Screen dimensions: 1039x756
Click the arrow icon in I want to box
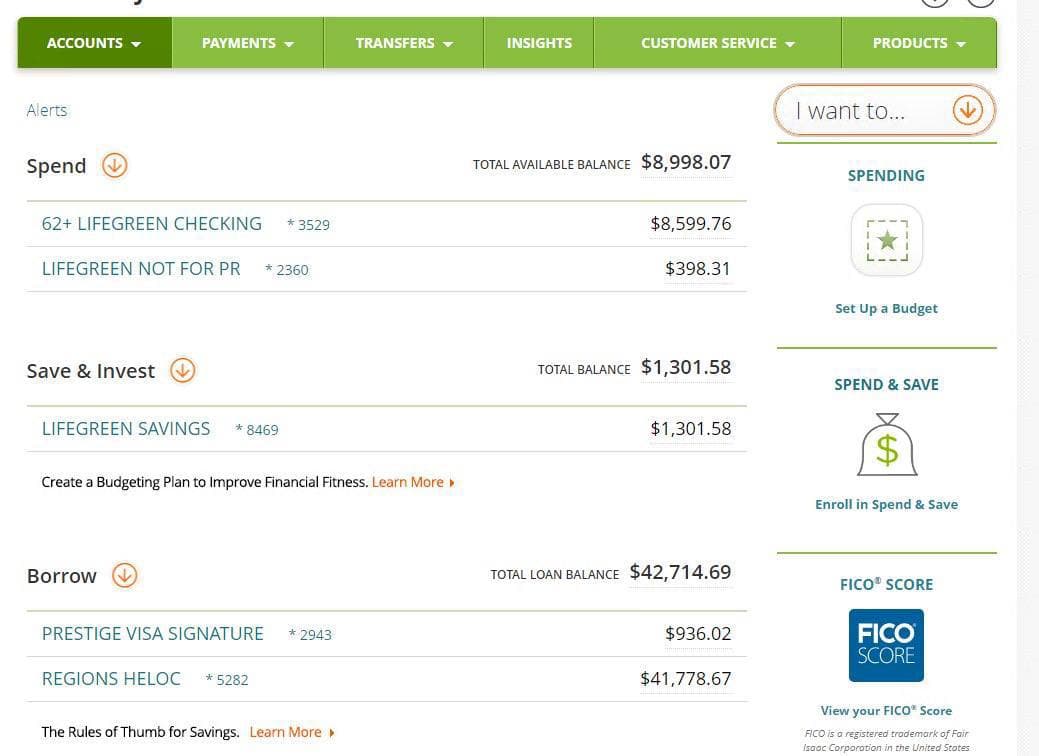pyautogui.click(x=967, y=111)
